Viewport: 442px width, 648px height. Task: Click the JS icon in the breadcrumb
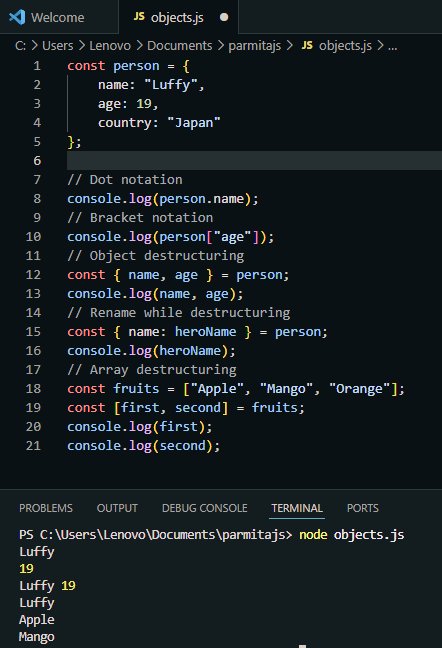[307, 45]
